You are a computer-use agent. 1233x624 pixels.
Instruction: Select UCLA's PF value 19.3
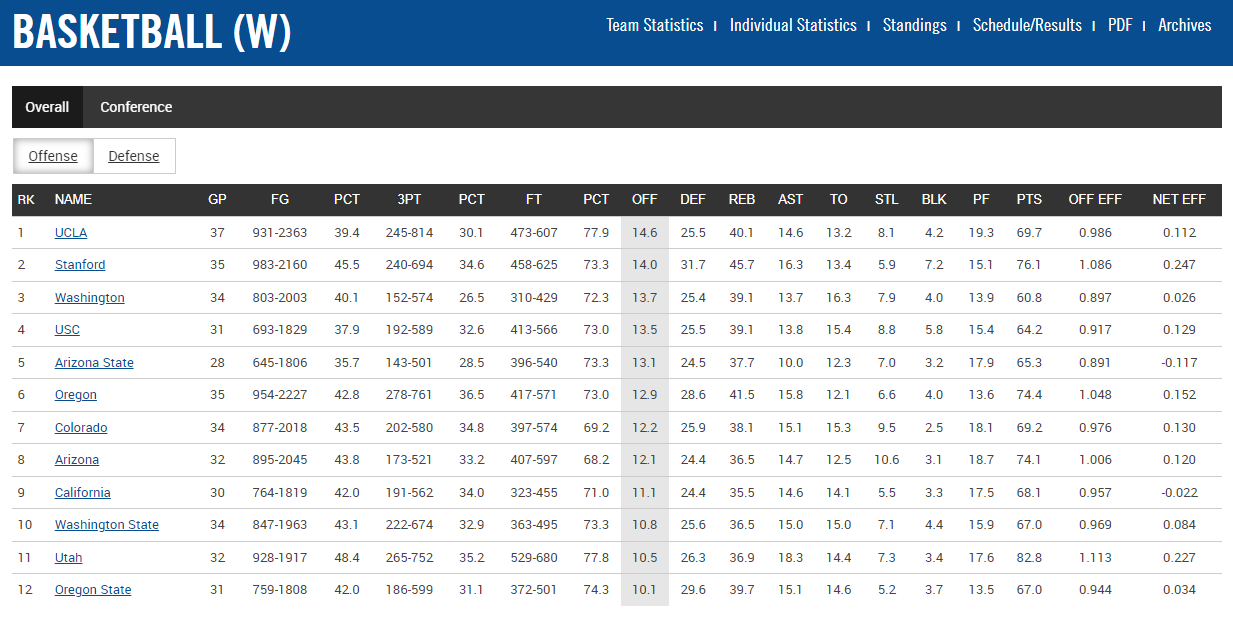point(981,233)
